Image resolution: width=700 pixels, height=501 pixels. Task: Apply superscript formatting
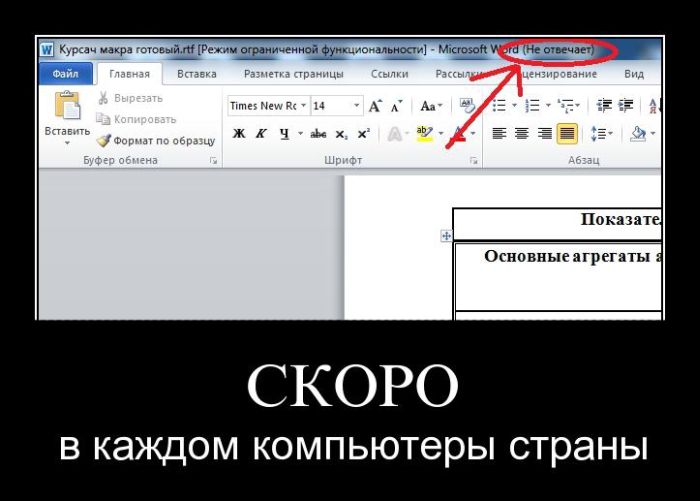click(362, 133)
